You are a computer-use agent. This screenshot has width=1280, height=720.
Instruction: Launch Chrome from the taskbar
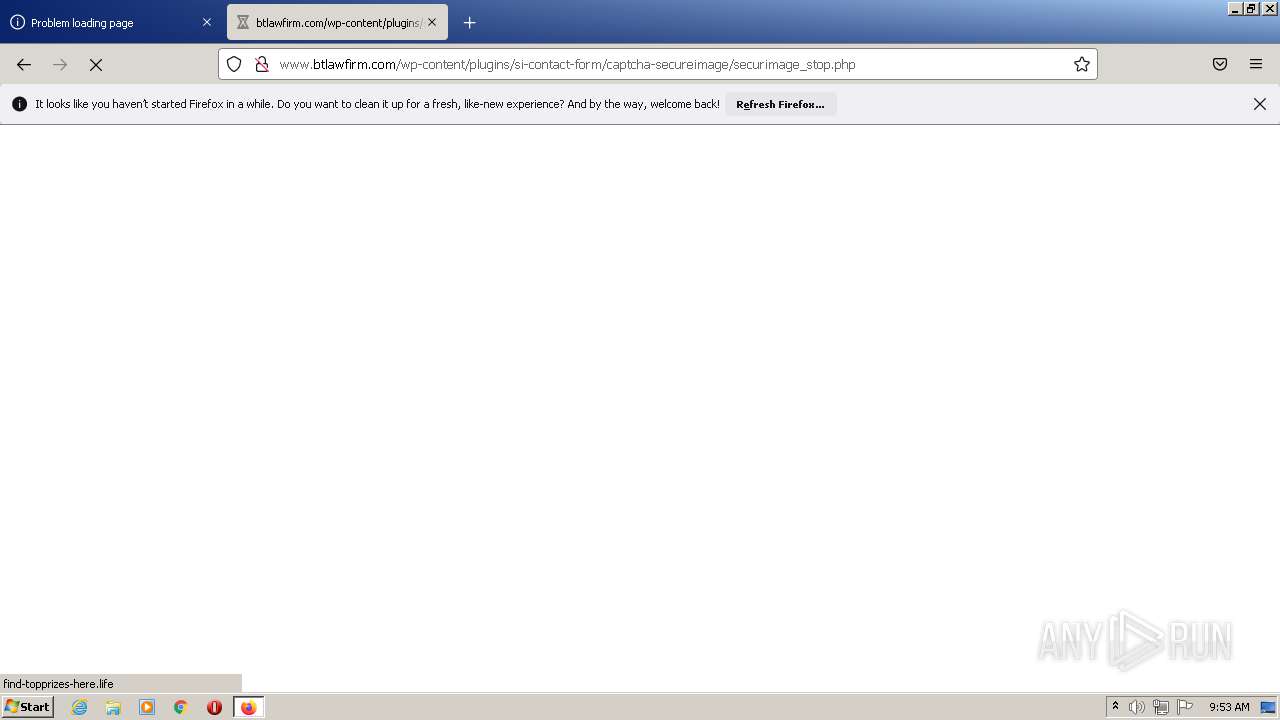(181, 707)
